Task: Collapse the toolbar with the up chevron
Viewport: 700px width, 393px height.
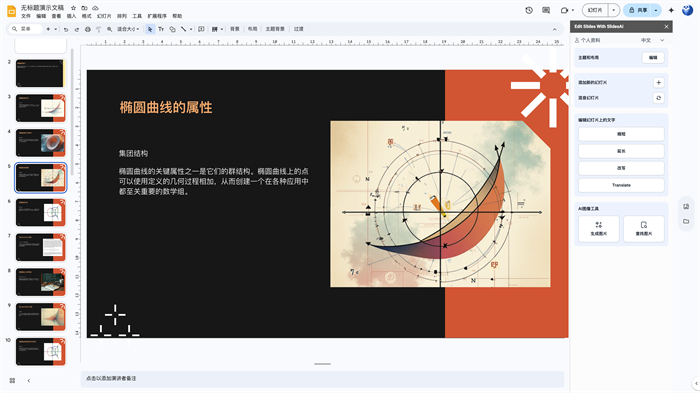Action: [554, 29]
